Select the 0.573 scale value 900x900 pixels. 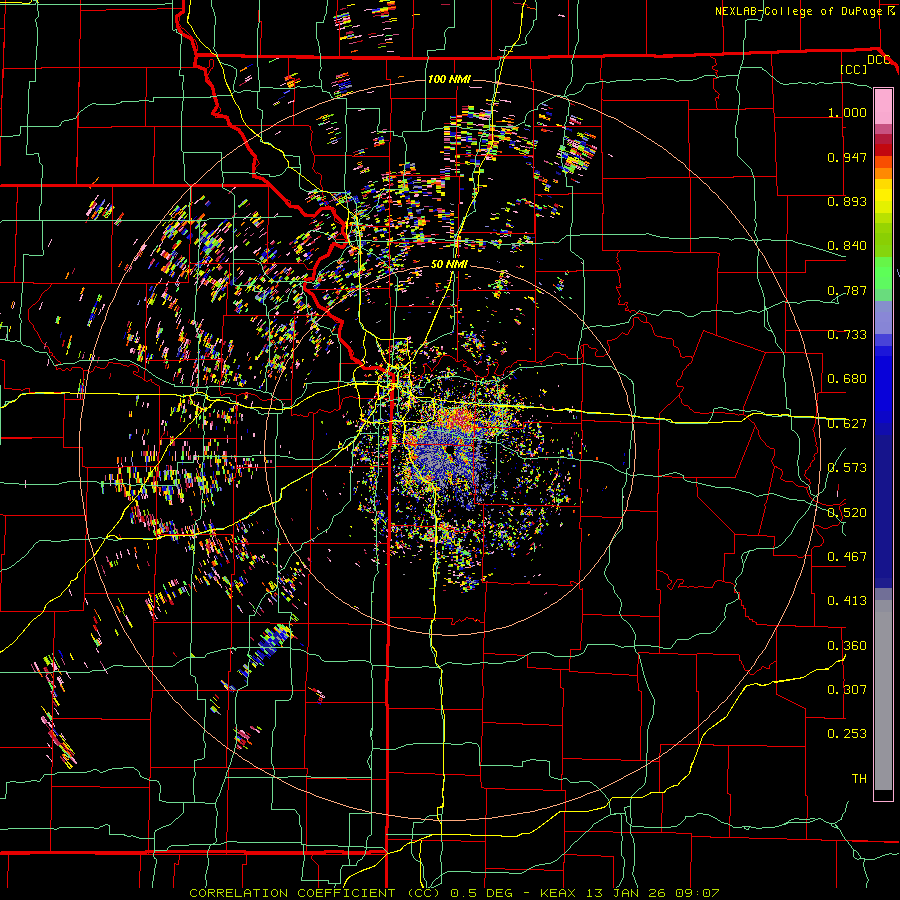click(x=847, y=468)
